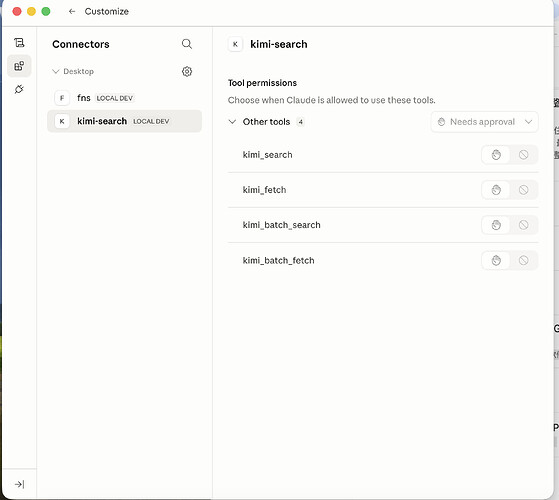Click the back arrow next to Customize
The image size is (559, 500).
(72, 11)
